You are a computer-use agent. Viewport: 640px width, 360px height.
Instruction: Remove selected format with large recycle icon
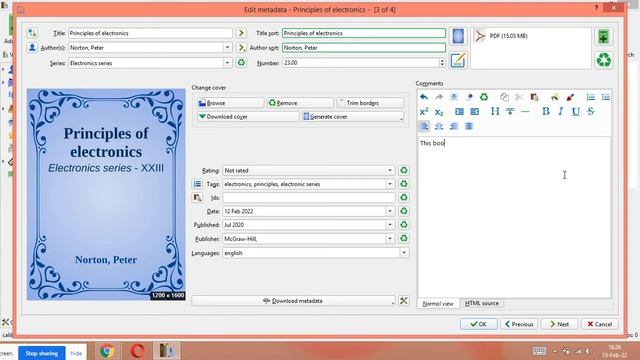(603, 60)
